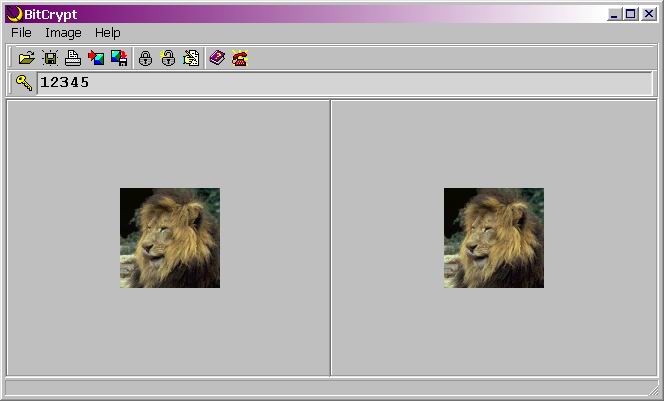
Task: Click the save image icon with floppy
Action: [119, 58]
